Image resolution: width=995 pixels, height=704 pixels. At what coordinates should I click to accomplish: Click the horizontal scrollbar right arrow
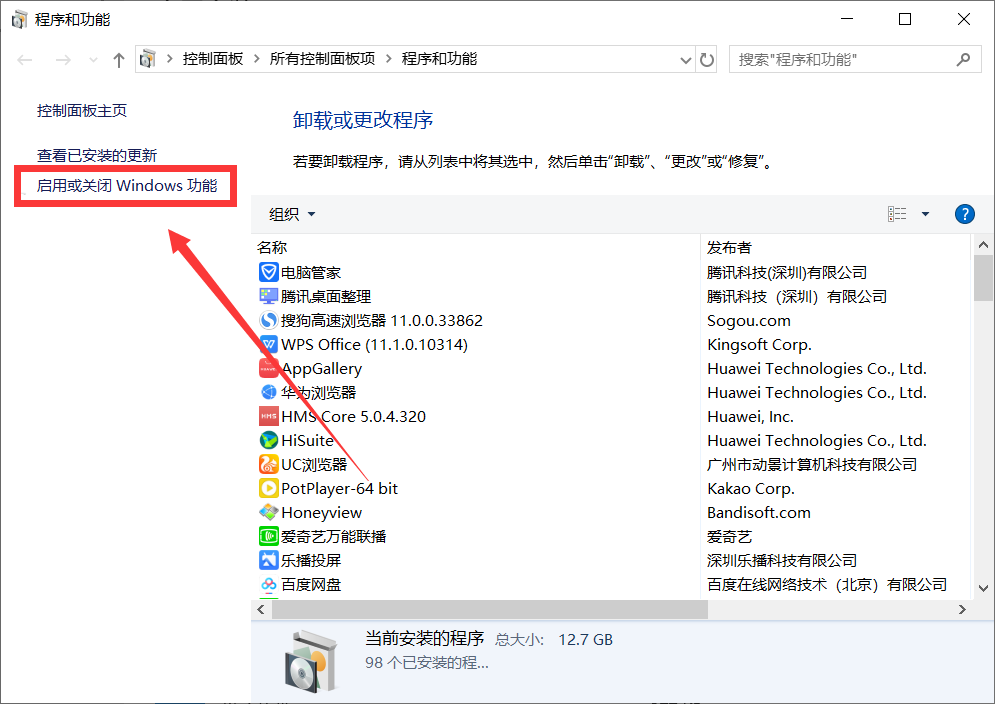[x=962, y=609]
